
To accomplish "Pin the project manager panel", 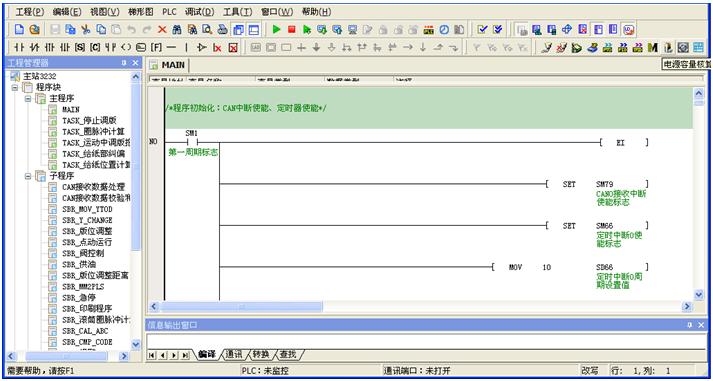I will pyautogui.click(x=124, y=63).
